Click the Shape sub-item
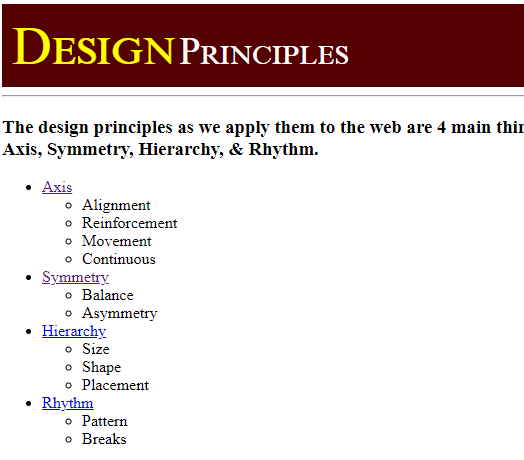The image size is (524, 460). tap(102, 367)
